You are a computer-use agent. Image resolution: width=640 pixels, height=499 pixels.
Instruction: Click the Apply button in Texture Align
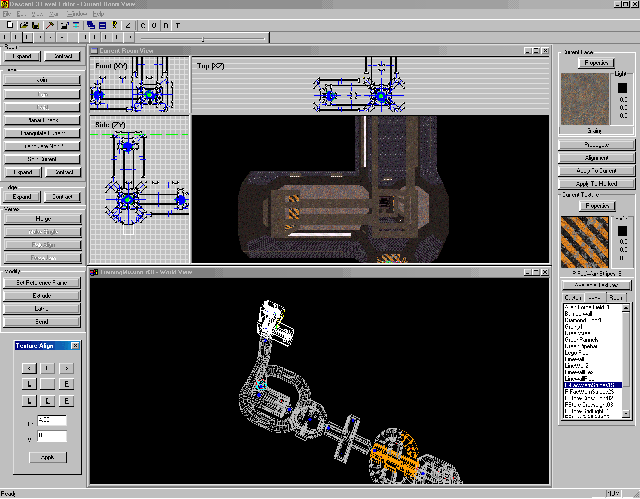point(48,457)
